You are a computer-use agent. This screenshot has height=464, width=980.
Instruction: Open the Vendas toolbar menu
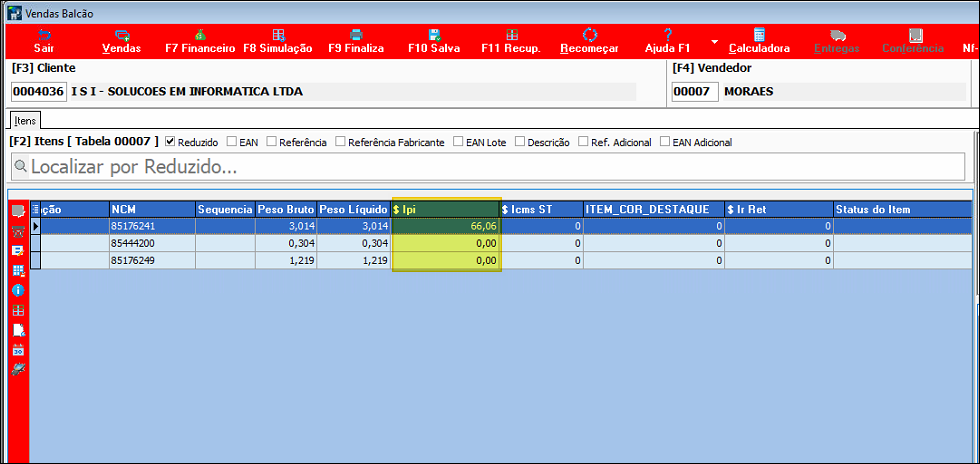click(x=122, y=41)
